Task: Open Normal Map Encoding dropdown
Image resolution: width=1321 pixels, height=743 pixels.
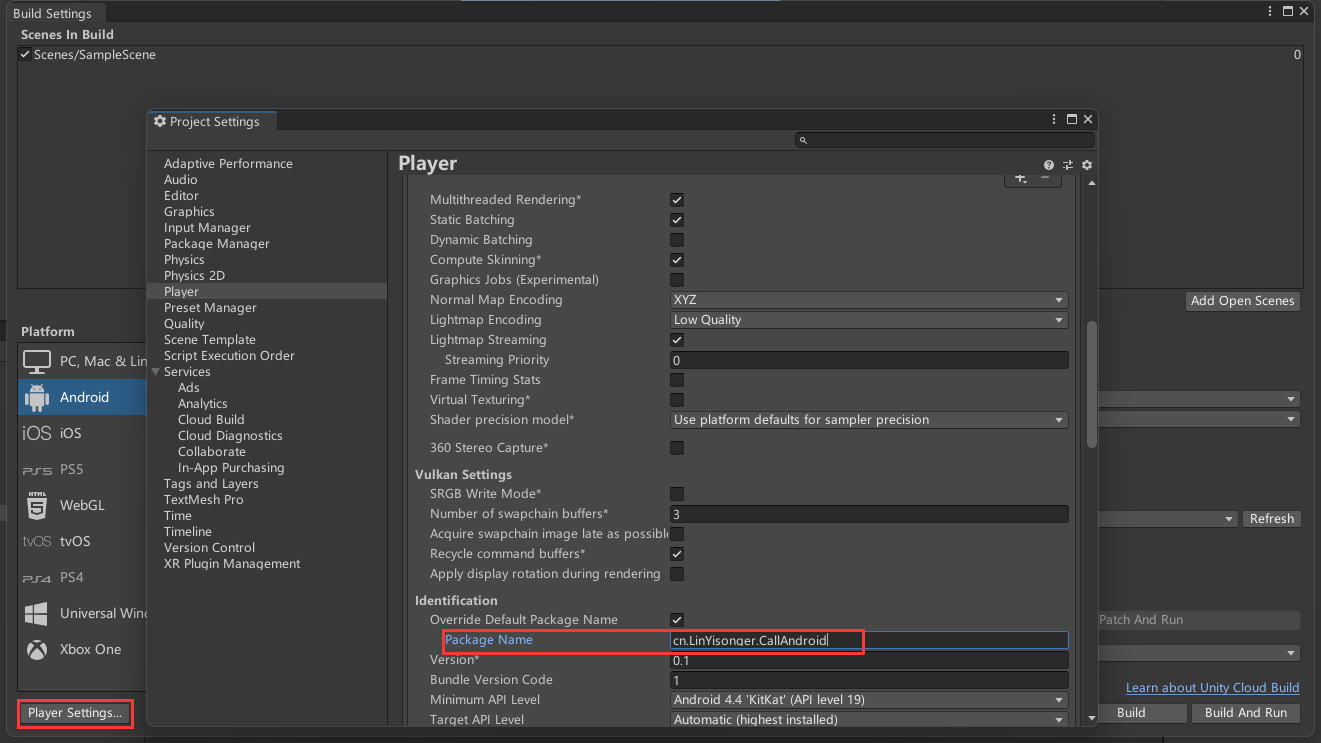Action: 869,300
